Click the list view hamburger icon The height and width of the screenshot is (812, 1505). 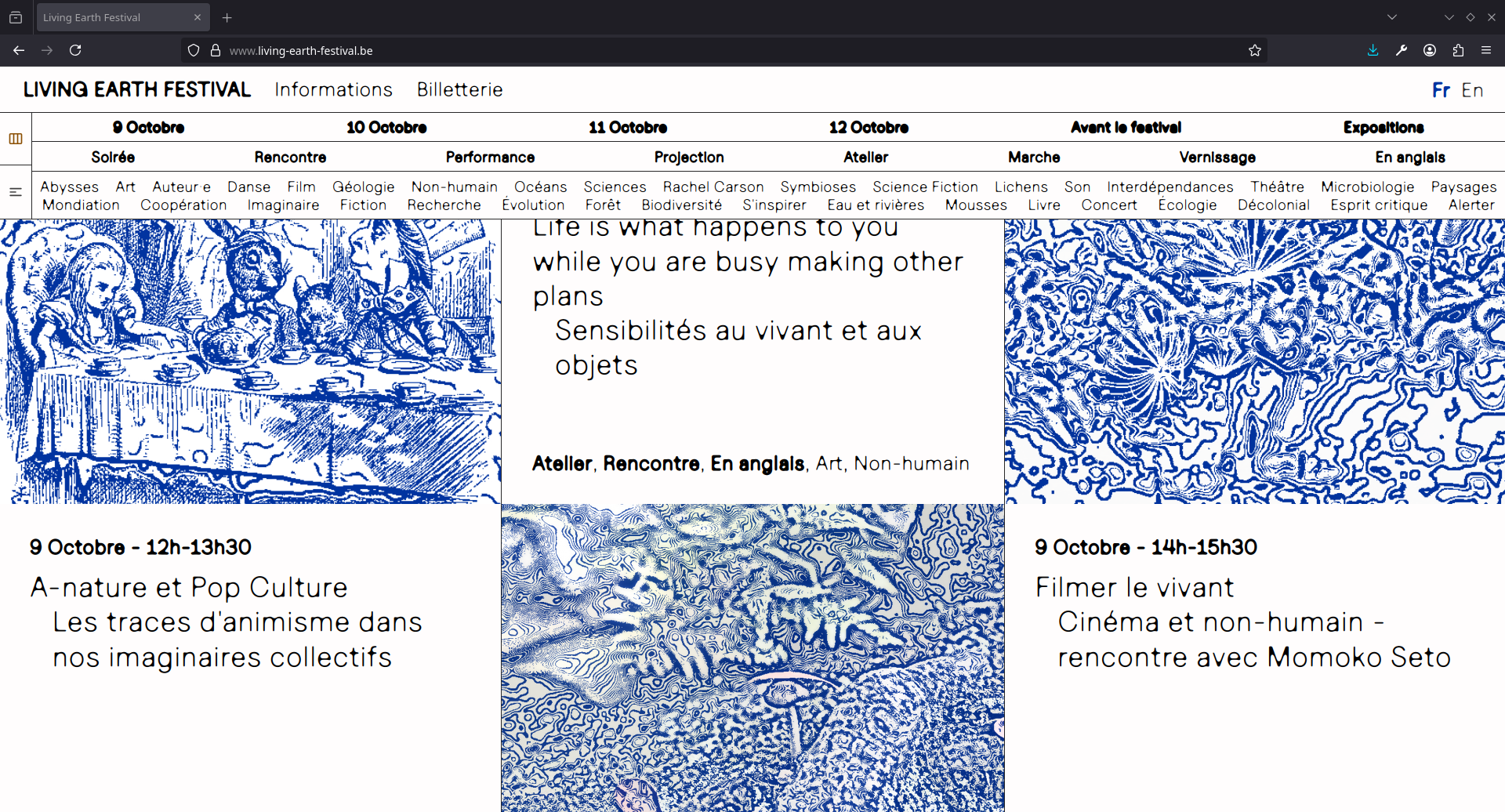[15, 192]
